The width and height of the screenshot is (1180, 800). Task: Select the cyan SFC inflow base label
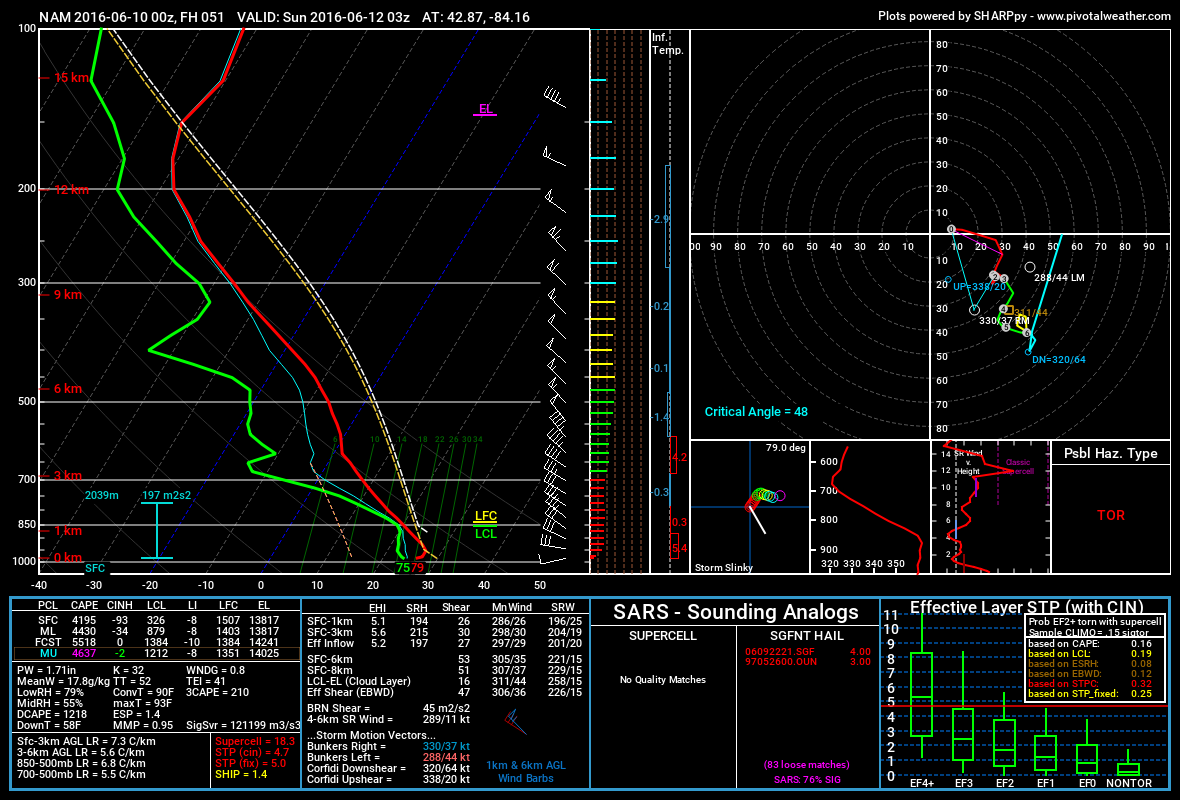click(95, 568)
